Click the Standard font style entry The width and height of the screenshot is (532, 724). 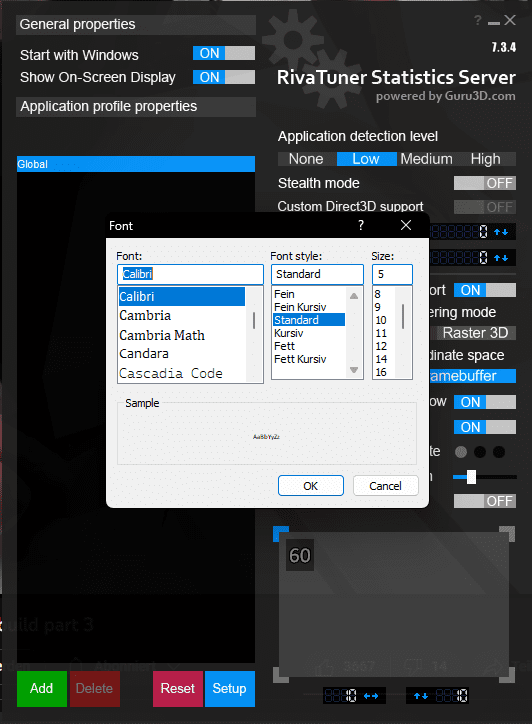click(309, 320)
